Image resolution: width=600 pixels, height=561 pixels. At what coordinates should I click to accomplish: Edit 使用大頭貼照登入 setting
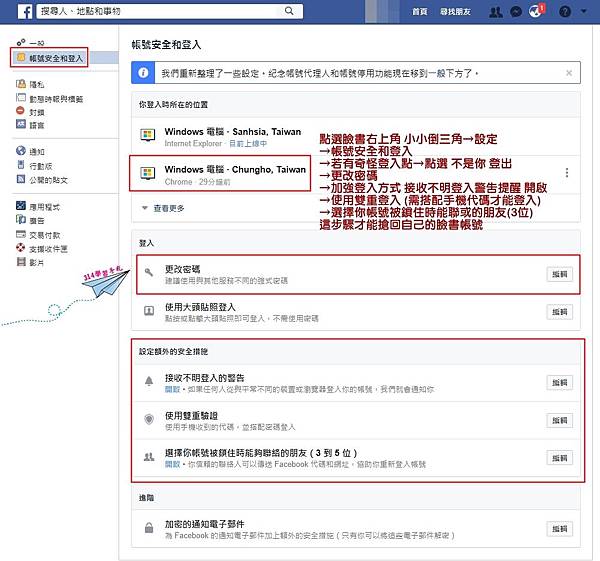pos(559,312)
